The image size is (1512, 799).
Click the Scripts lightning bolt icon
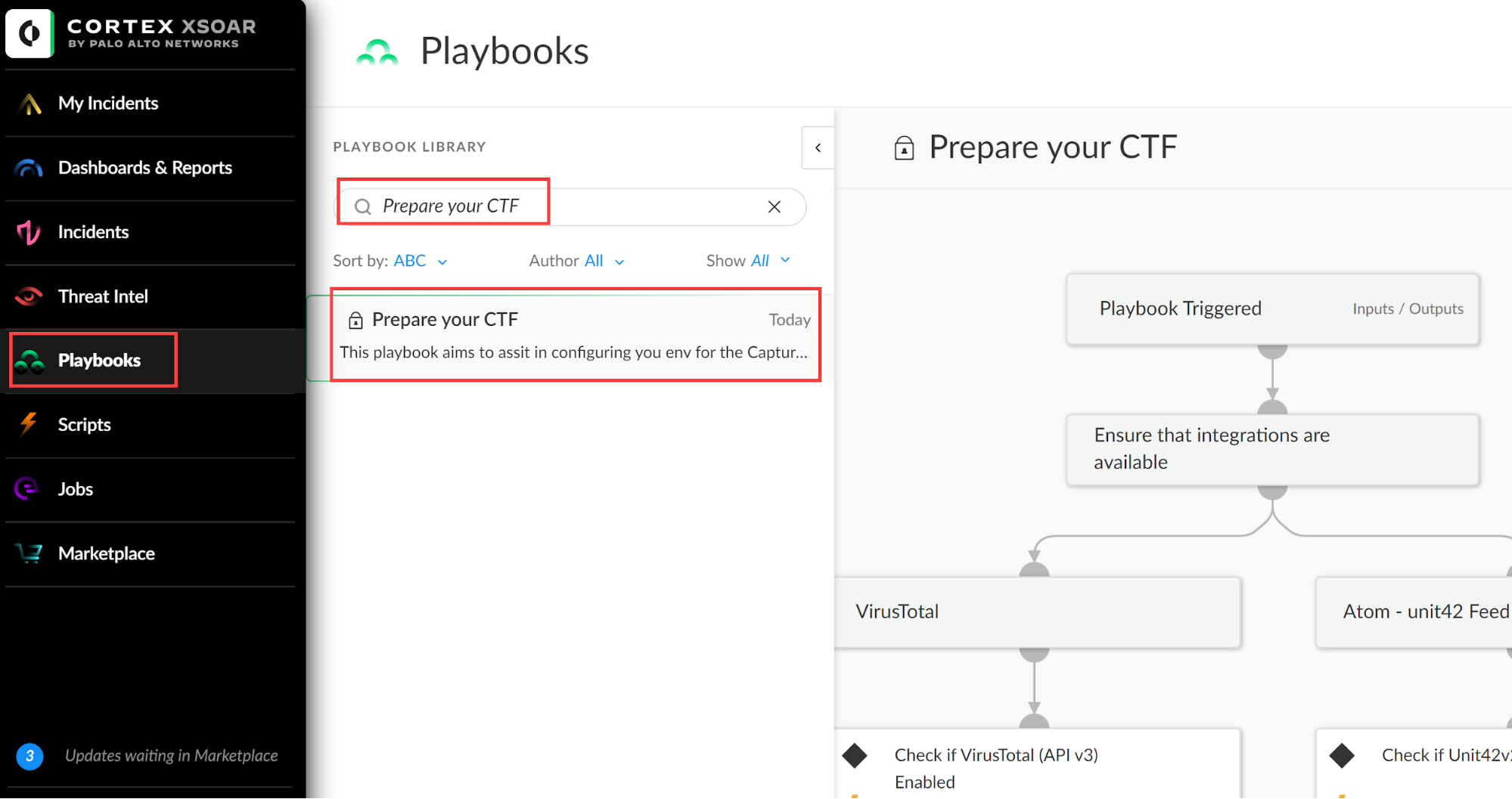tap(29, 425)
